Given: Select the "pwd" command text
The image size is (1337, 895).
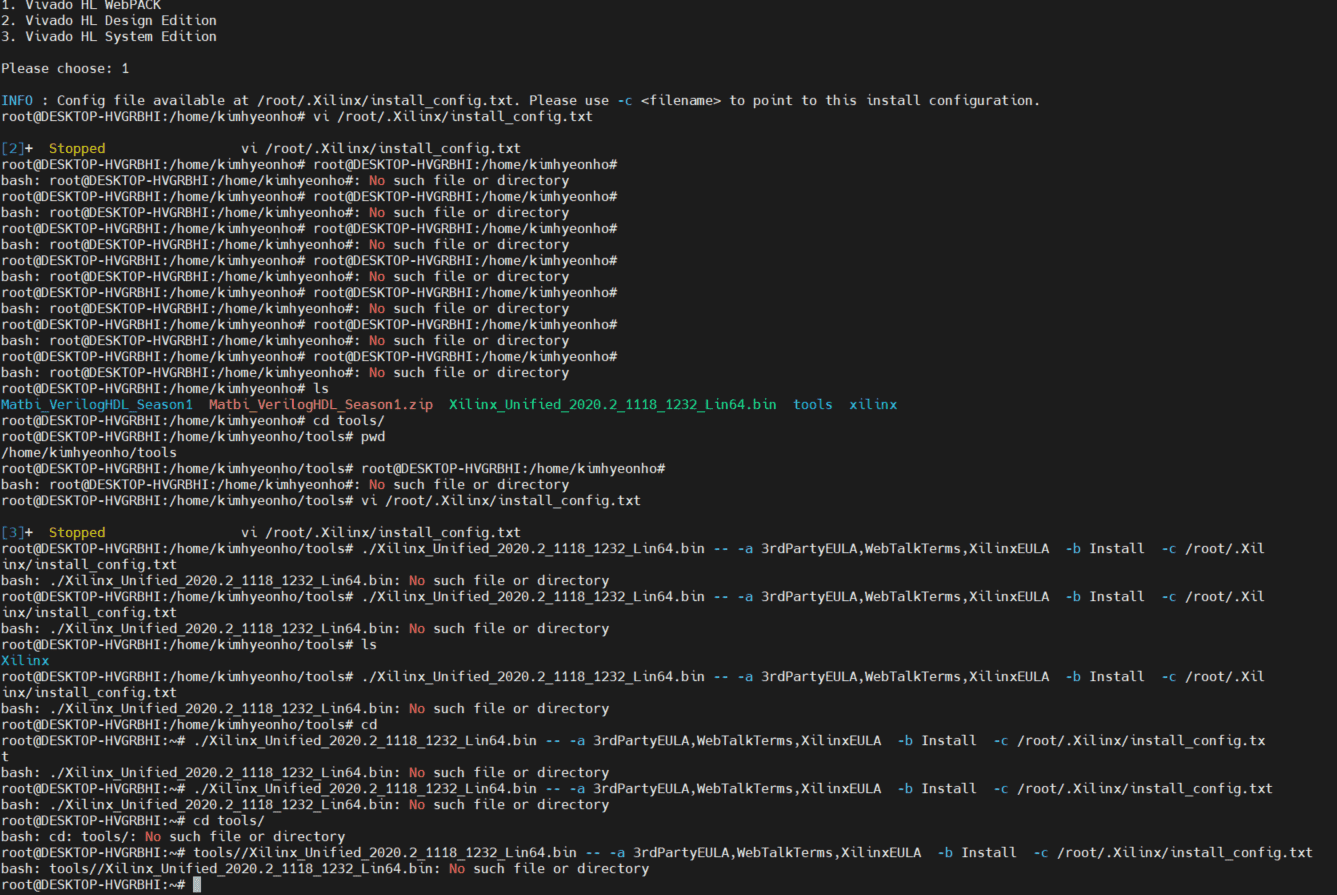Looking at the screenshot, I should [373, 436].
